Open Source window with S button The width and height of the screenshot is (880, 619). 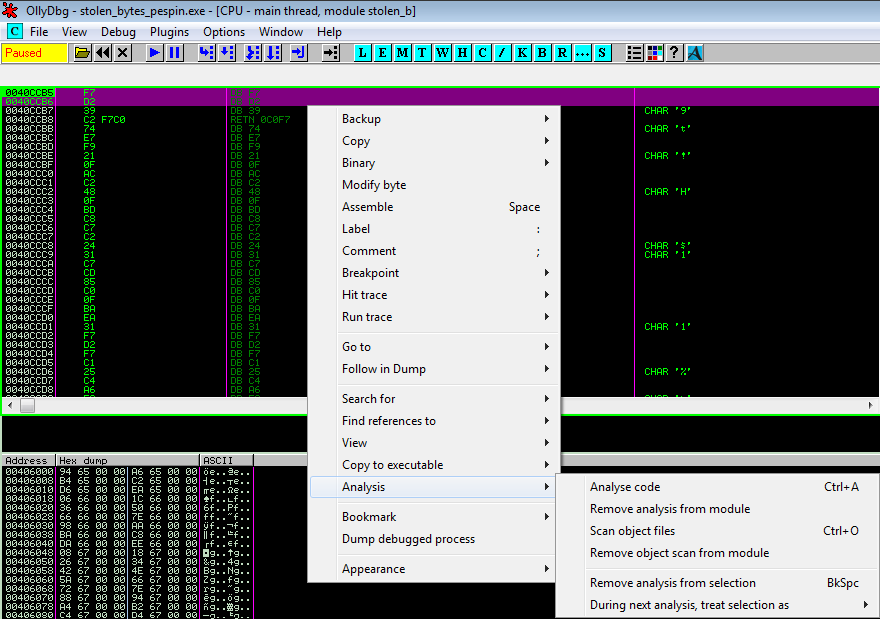click(x=602, y=53)
